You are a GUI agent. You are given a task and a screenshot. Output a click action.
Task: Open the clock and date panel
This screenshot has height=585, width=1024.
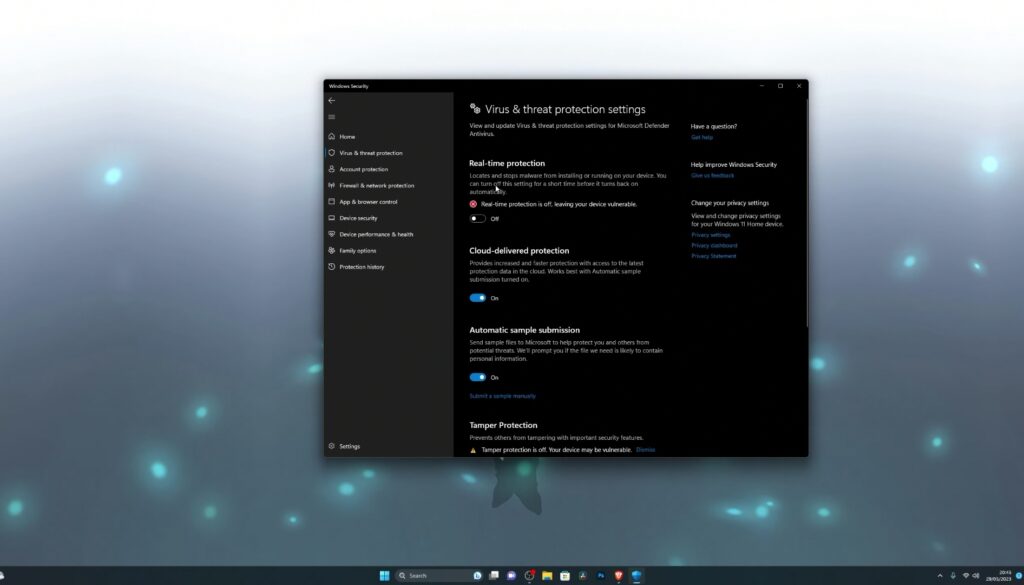point(999,576)
